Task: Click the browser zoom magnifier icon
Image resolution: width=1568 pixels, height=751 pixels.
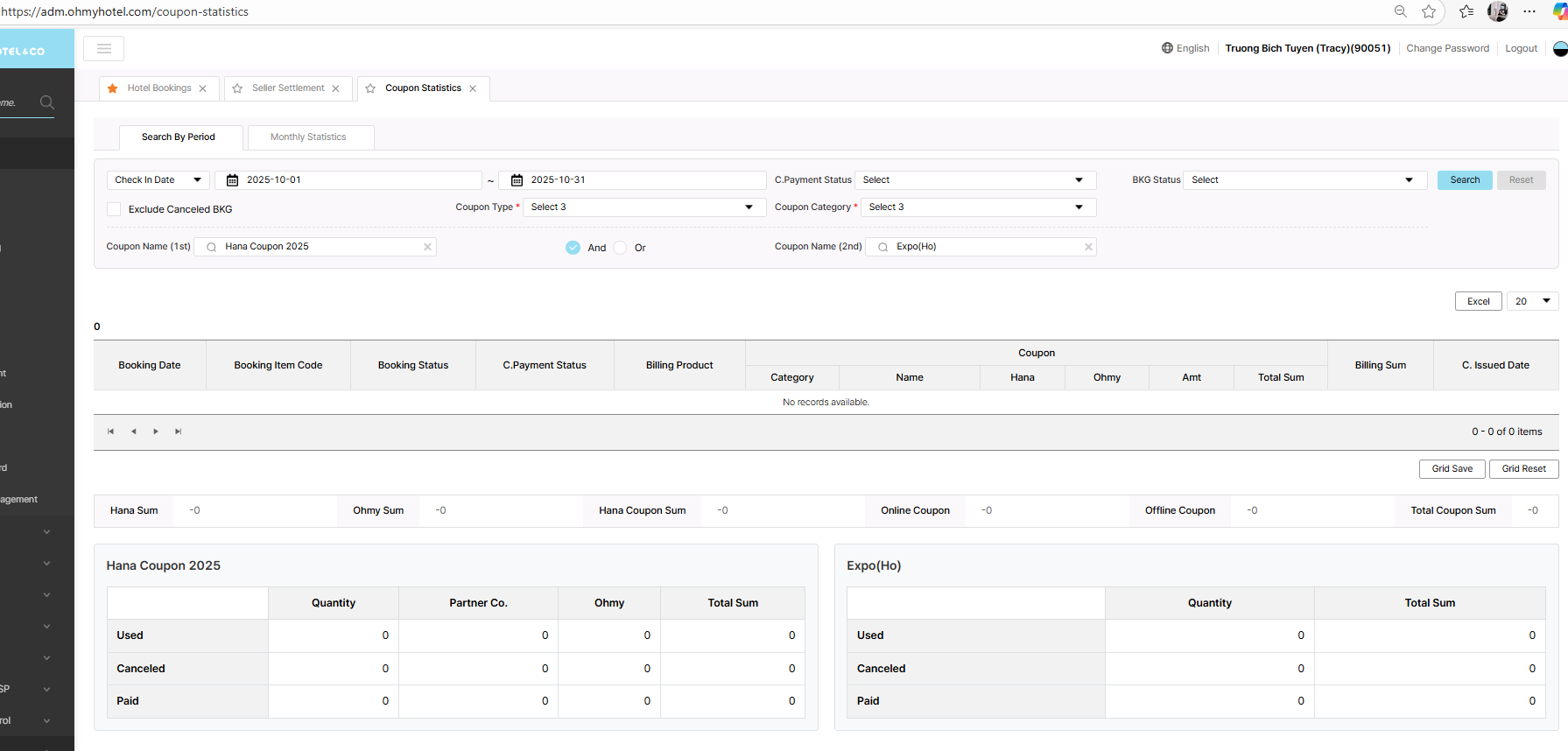Action: [1400, 11]
